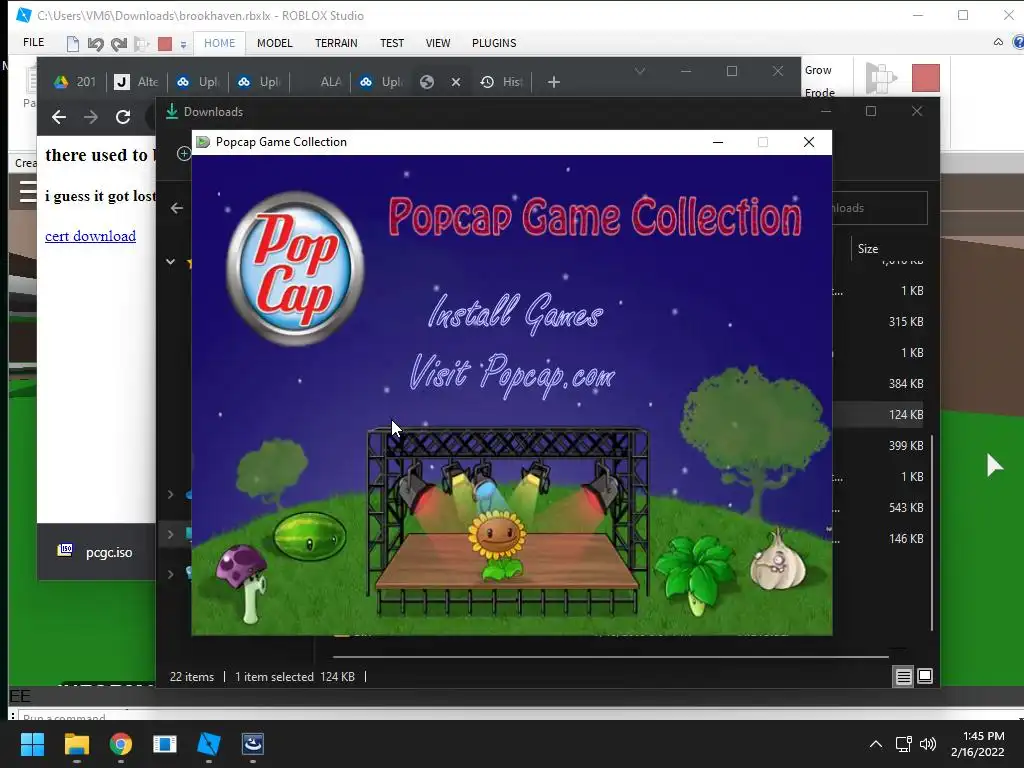Switch to the TEST ribbon tab
The height and width of the screenshot is (768, 1024).
(x=392, y=43)
